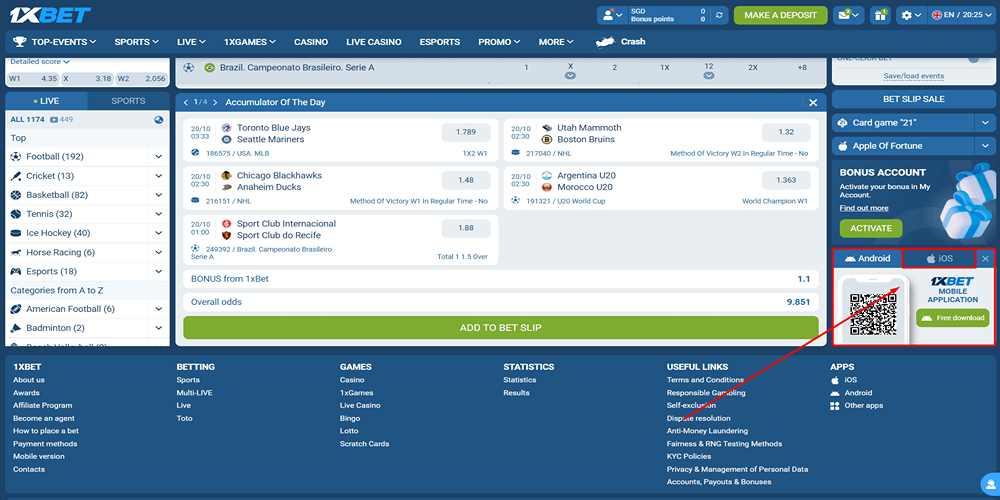
Task: Expand the Ice Hockey category
Action: coord(158,233)
